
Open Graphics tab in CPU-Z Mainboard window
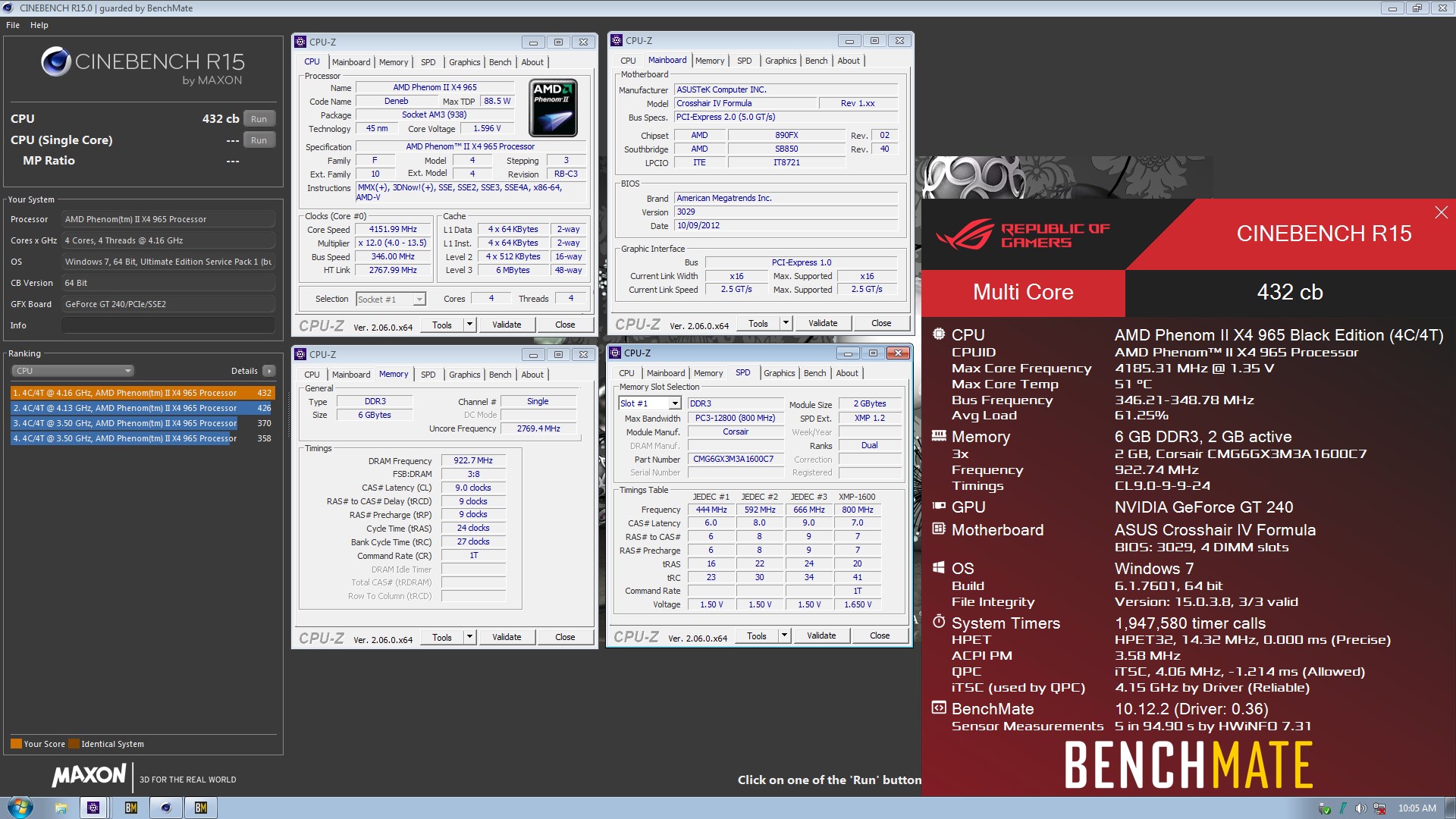coord(780,61)
